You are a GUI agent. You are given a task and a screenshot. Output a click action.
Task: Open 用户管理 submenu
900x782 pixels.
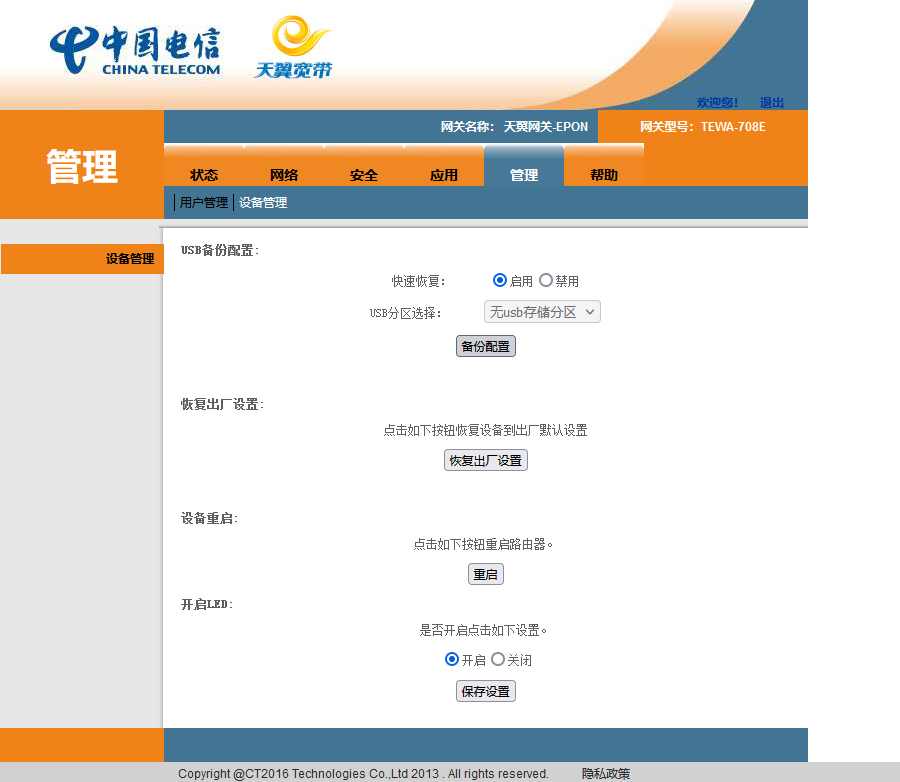(x=204, y=203)
